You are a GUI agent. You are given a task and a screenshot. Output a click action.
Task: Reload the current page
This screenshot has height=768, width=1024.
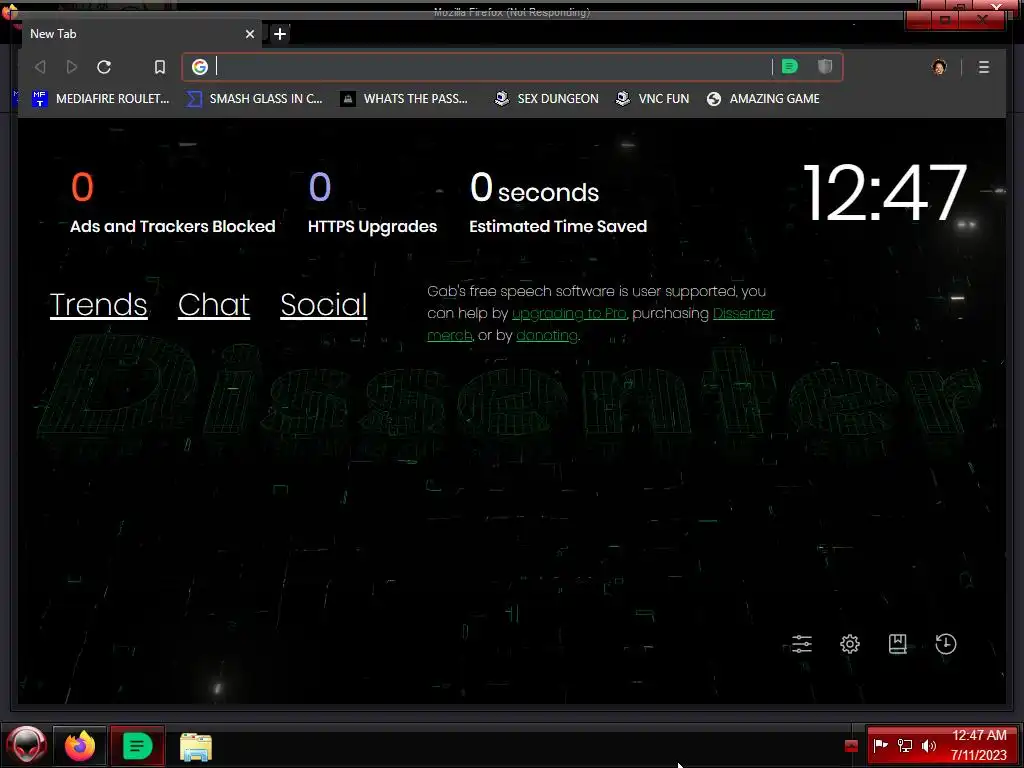point(104,67)
